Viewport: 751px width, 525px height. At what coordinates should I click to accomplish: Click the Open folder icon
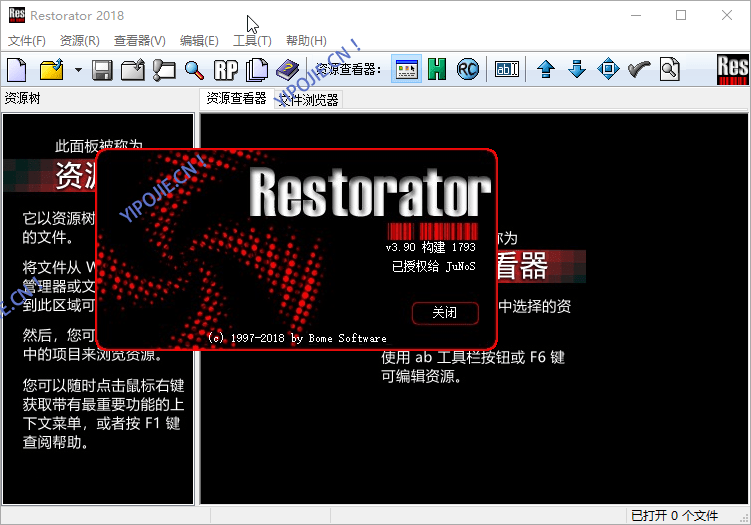(51, 70)
